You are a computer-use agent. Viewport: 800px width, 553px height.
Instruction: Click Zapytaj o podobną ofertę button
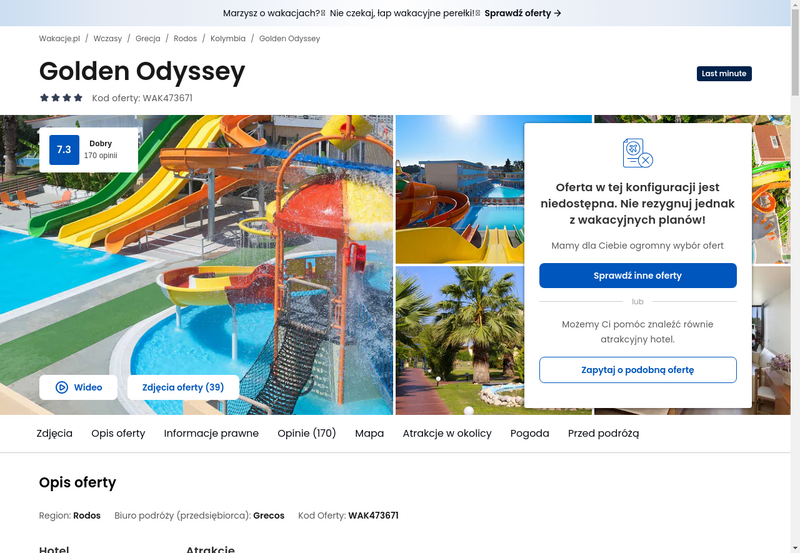(638, 370)
